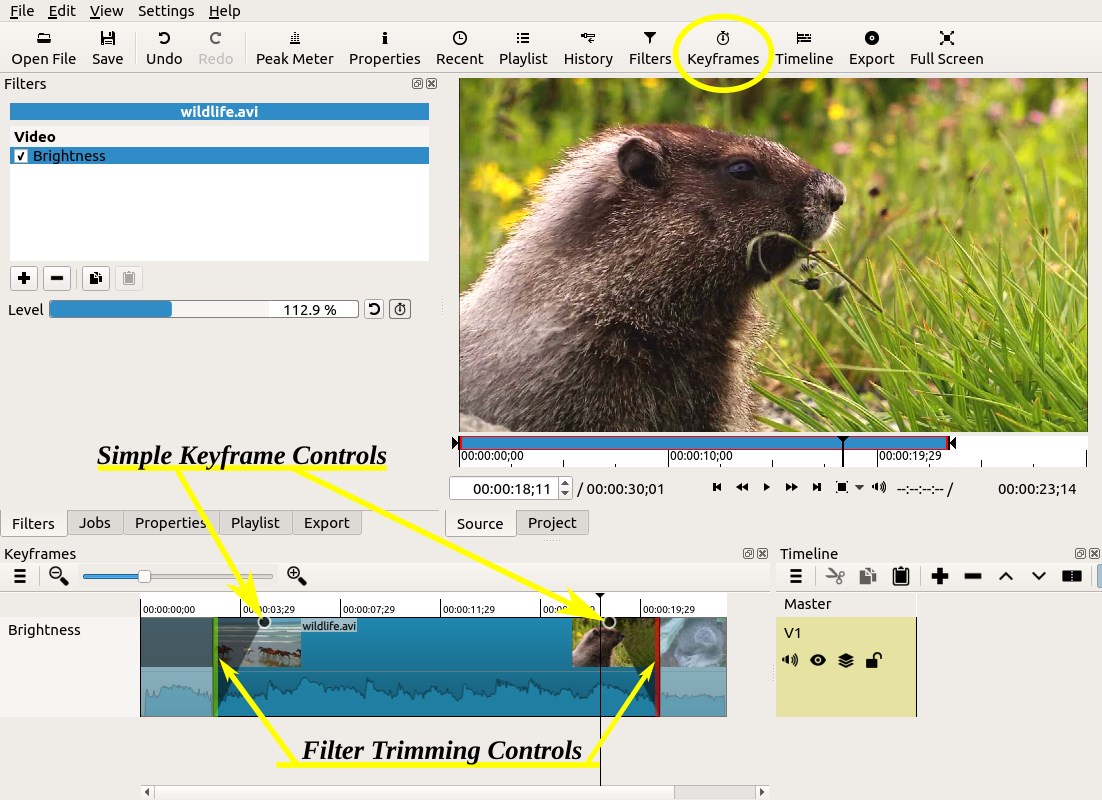This screenshot has width=1102, height=800.
Task: Disable the Brightness filter checkbox
Action: [x=21, y=155]
